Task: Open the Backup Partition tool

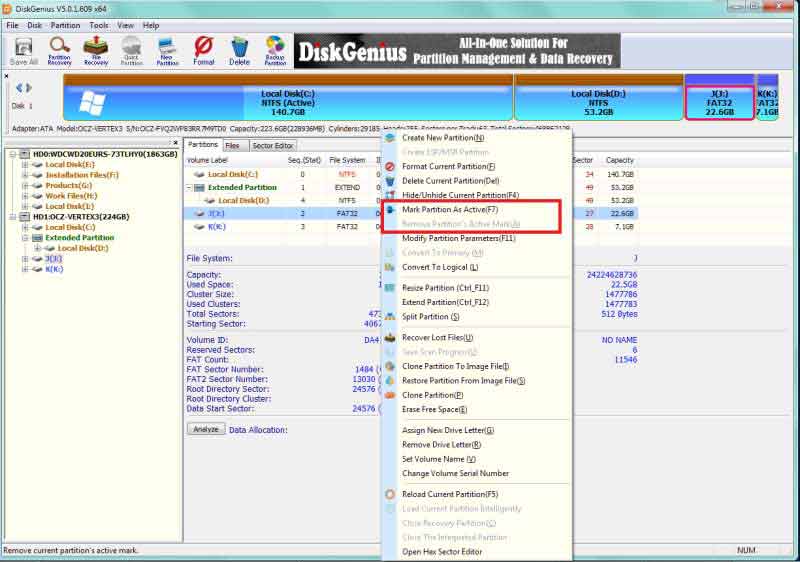Action: pyautogui.click(x=275, y=52)
